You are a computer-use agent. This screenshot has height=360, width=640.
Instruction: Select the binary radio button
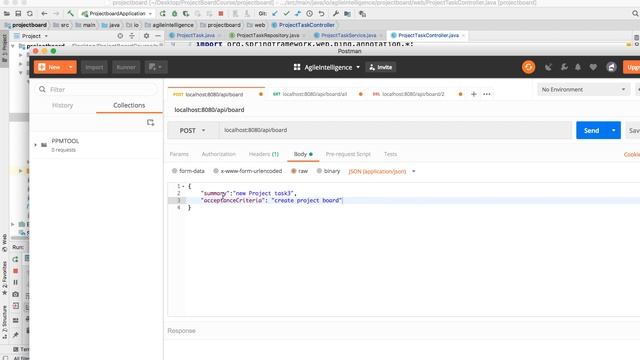(319, 171)
